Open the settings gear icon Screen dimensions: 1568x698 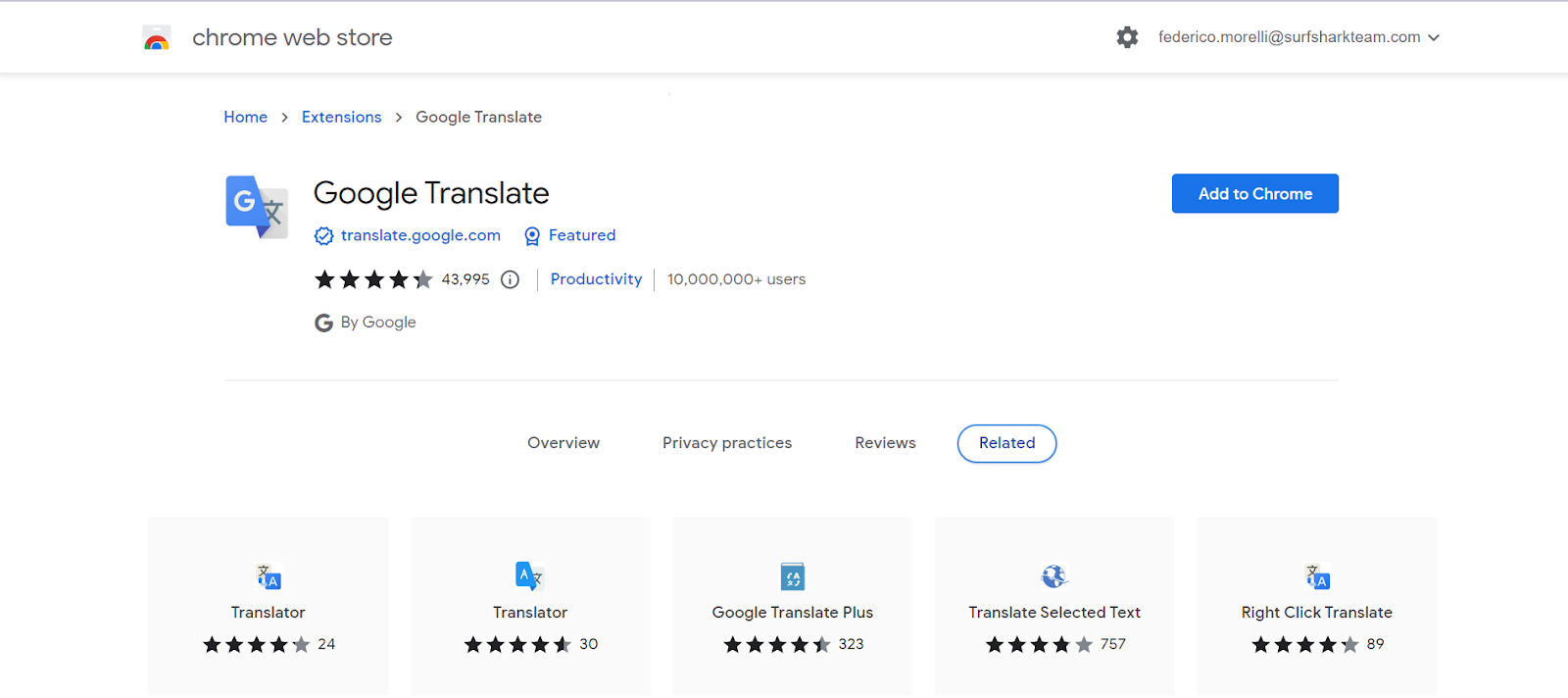tap(1127, 37)
